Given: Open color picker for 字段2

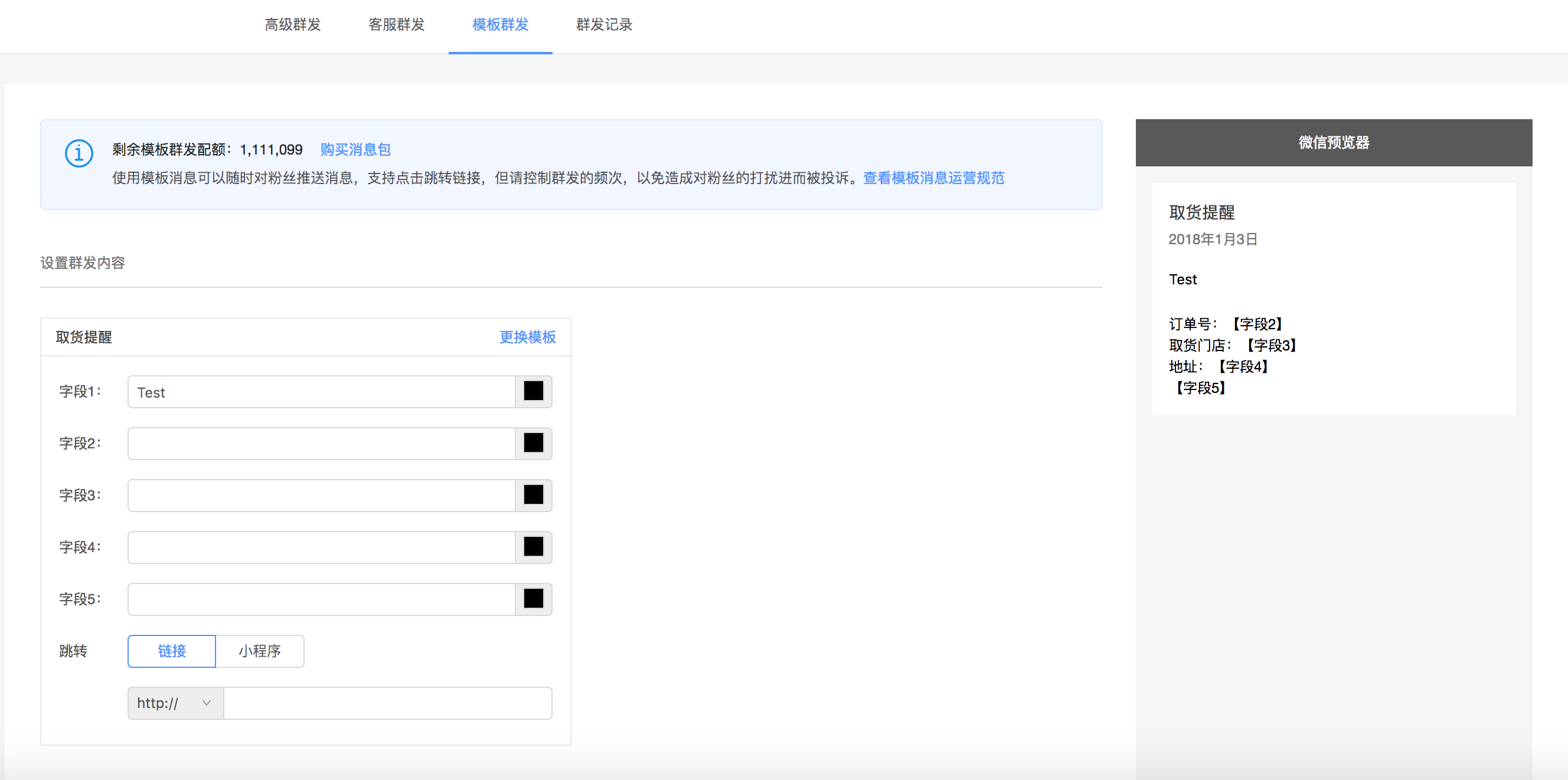Looking at the screenshot, I should [533, 443].
